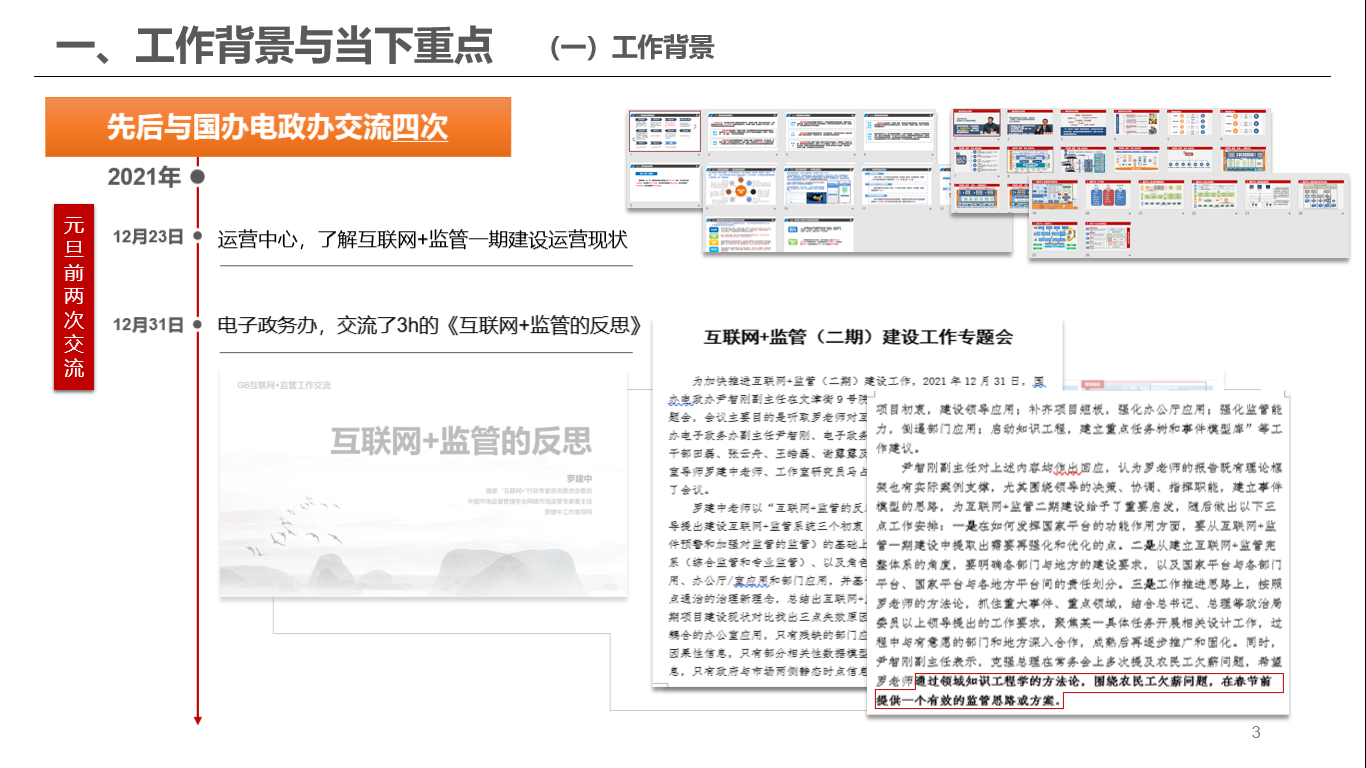Open the "互联网+监管的反思" cover slide image
The width and height of the screenshot is (1366, 768).
[423, 484]
